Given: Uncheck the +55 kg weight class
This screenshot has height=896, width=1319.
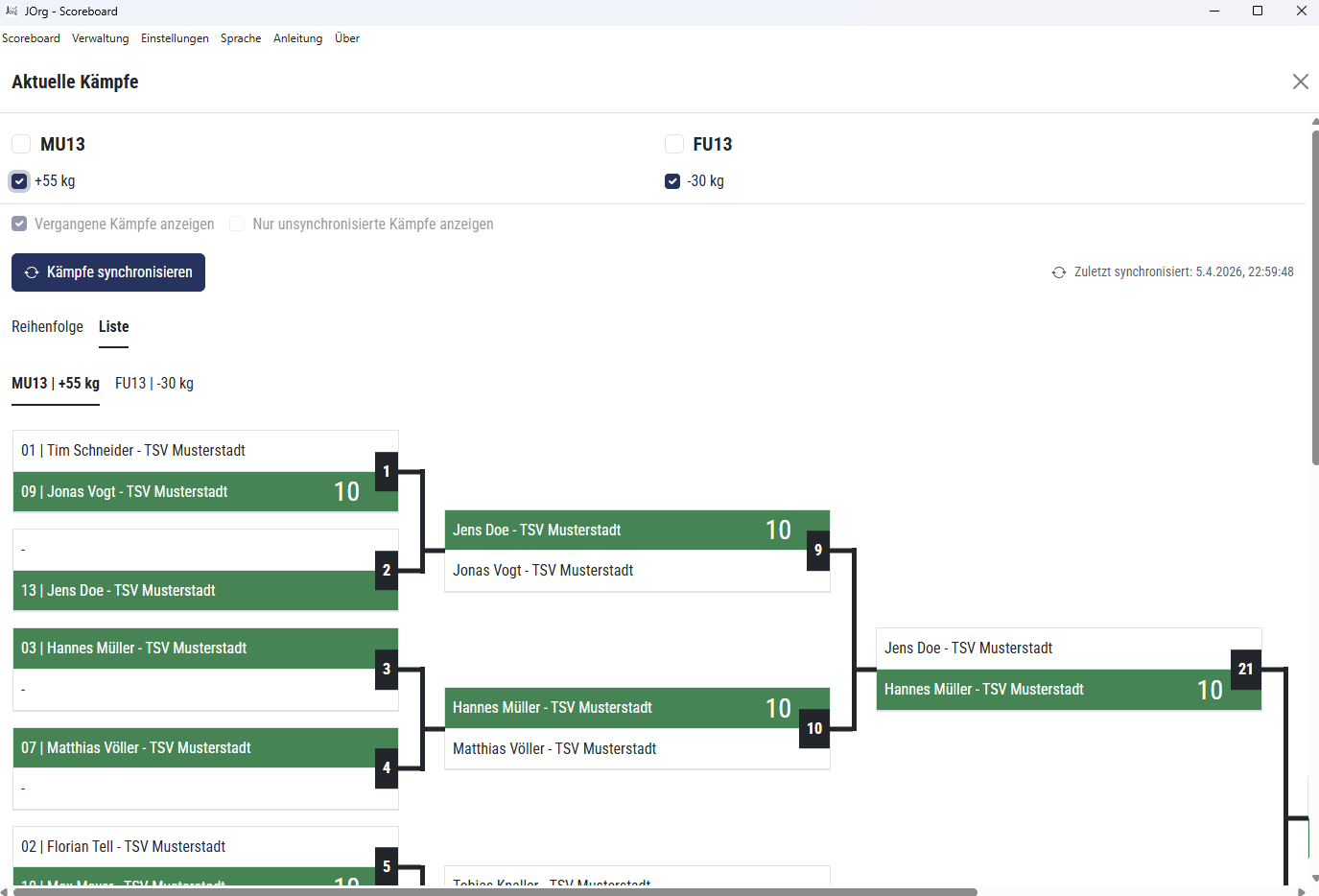Looking at the screenshot, I should click(19, 181).
